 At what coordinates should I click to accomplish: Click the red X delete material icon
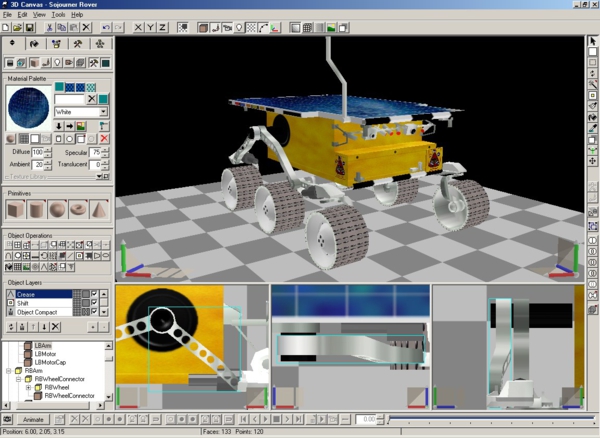104,138
